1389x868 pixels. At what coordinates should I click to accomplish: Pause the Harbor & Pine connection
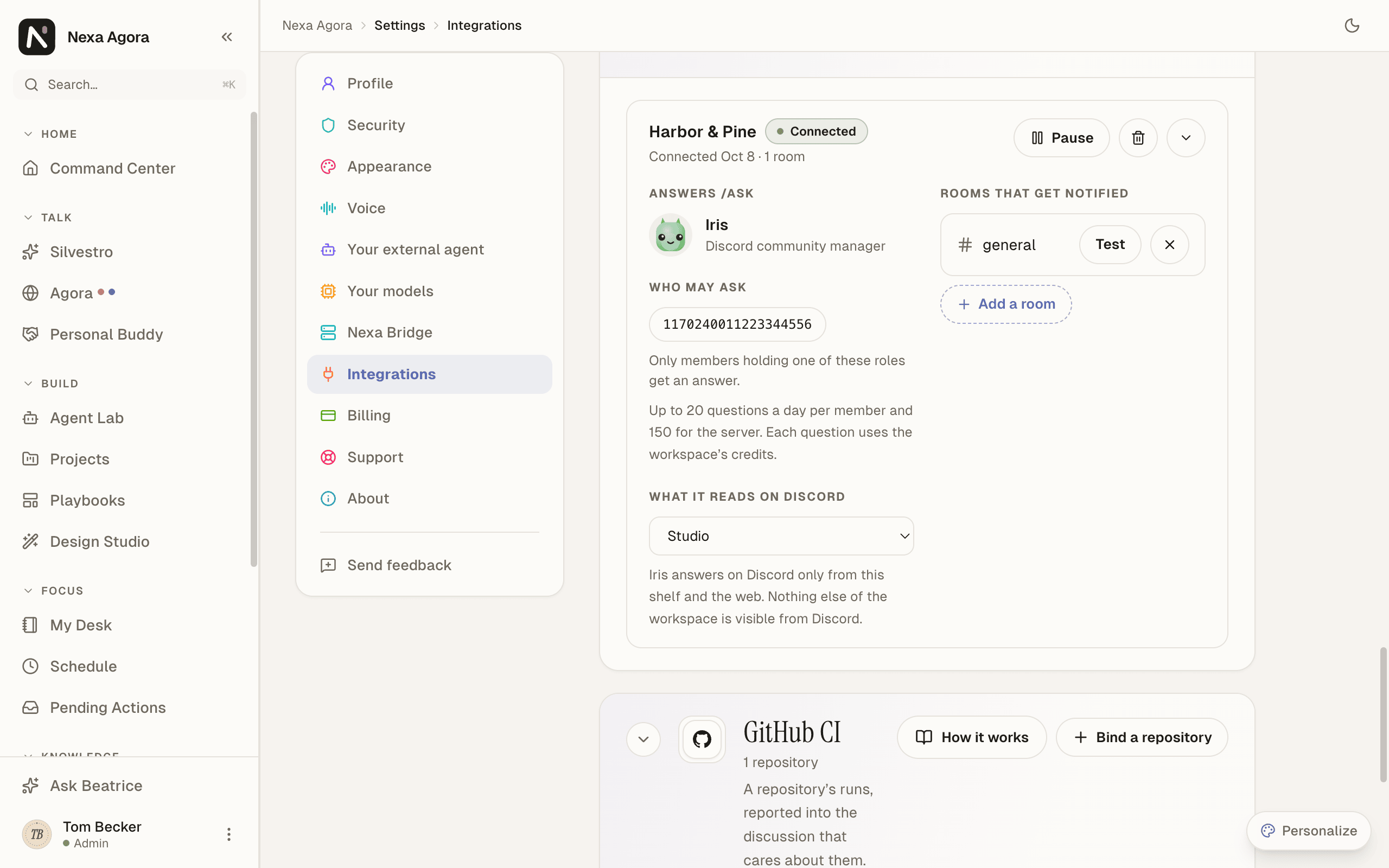coord(1061,138)
